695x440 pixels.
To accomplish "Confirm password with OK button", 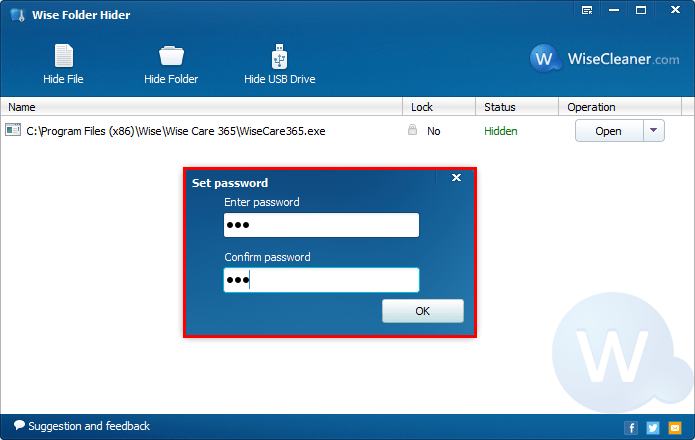I will coord(423,311).
